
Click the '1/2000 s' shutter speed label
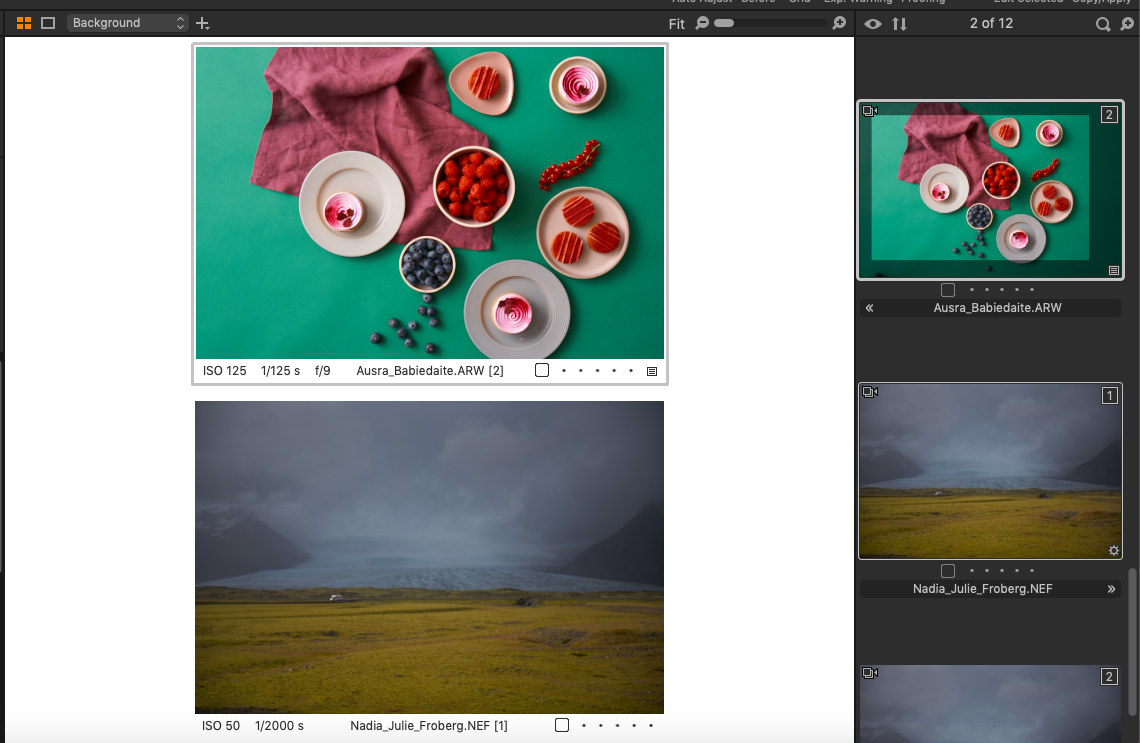(x=279, y=726)
